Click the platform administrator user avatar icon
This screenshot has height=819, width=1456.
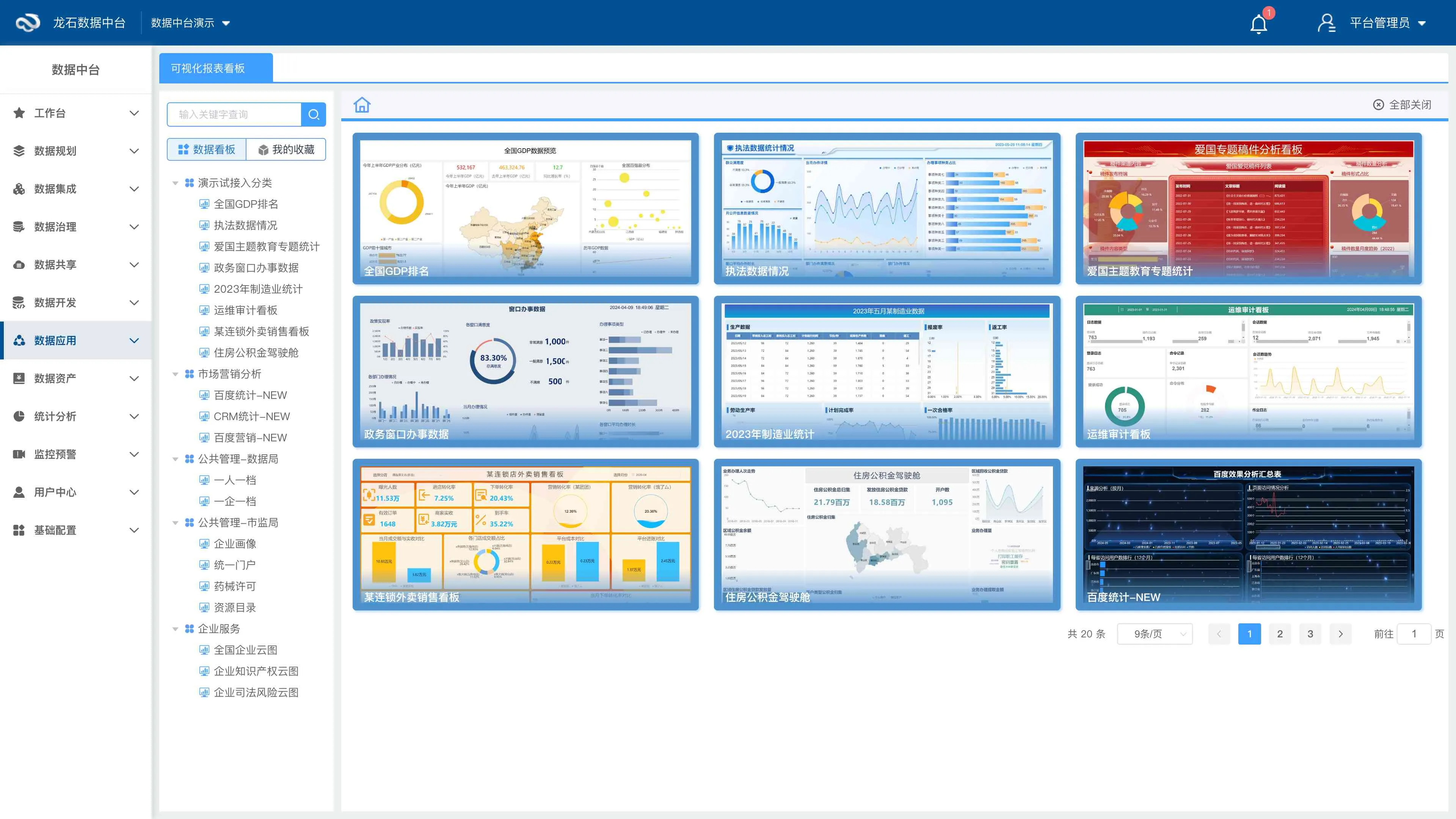coord(1326,23)
